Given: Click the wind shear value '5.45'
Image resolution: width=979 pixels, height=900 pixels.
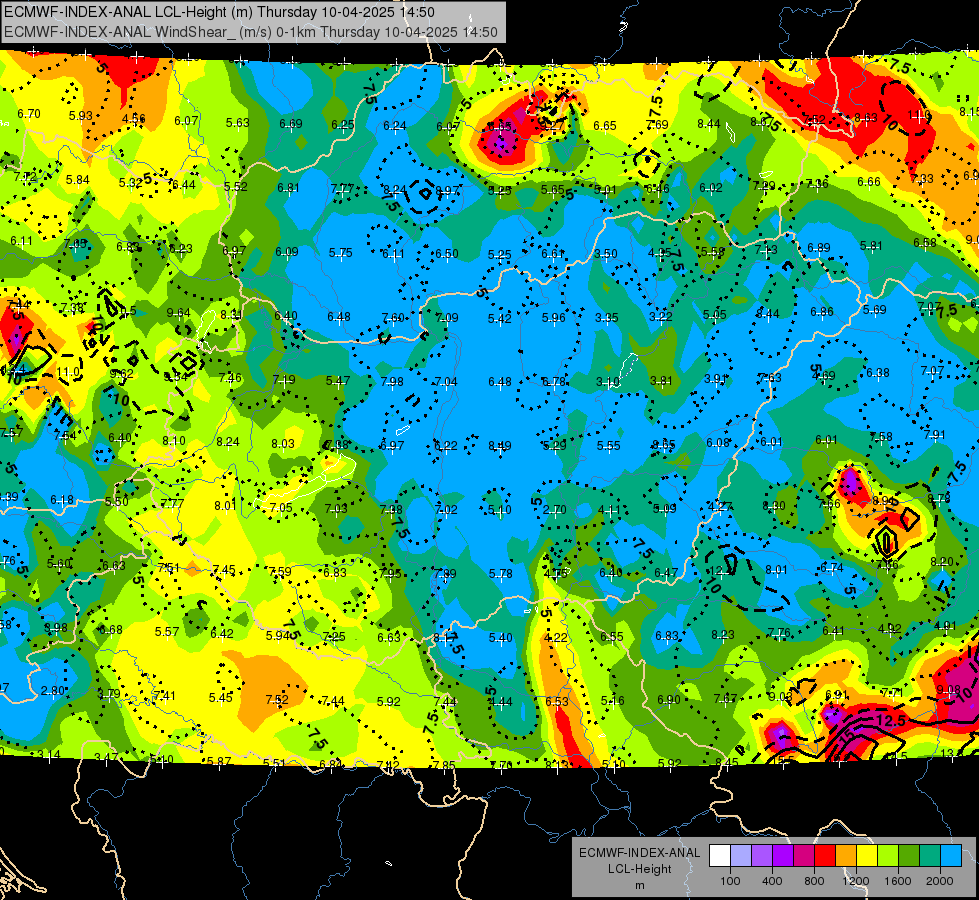Looking at the screenshot, I should (220, 698).
